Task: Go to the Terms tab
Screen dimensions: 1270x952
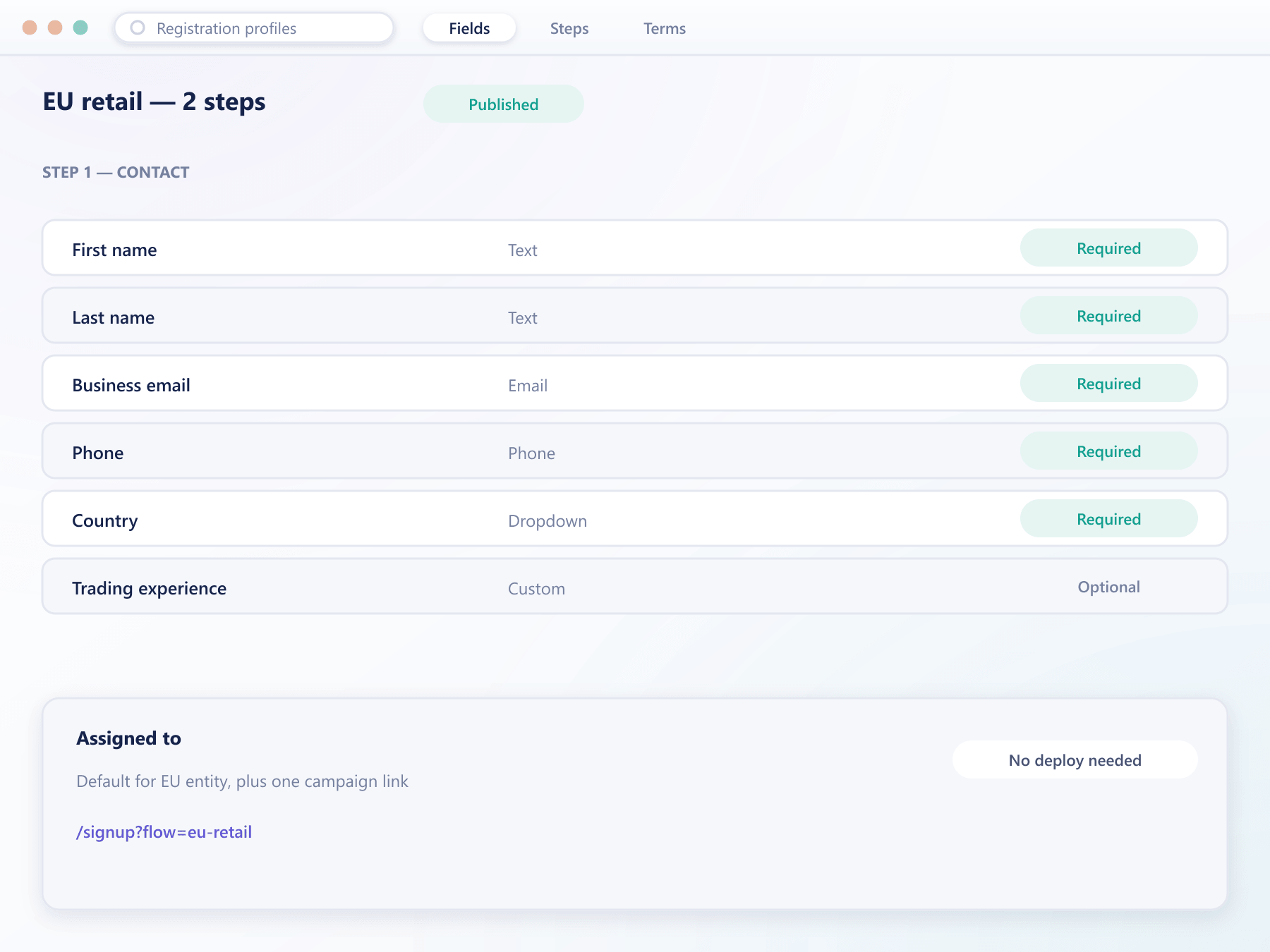Action: 665,28
